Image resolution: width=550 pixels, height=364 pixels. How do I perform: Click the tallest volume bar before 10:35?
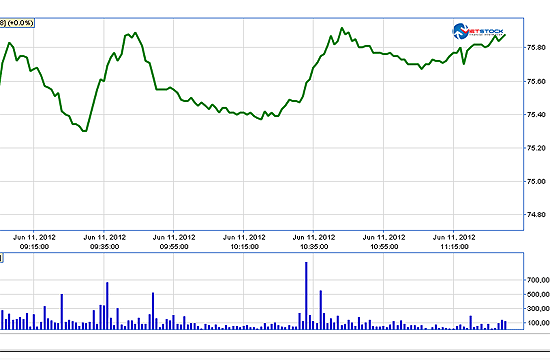pos(306,296)
